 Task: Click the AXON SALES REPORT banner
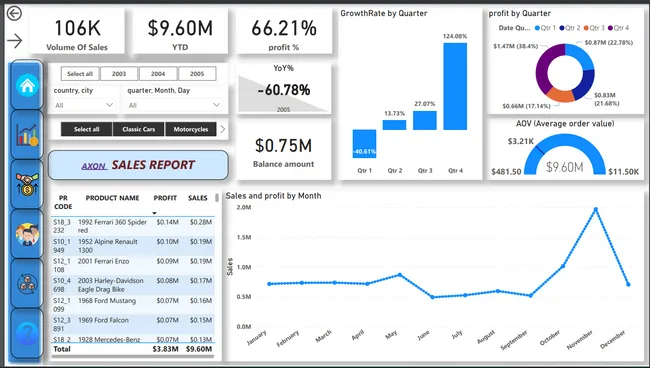(138, 165)
